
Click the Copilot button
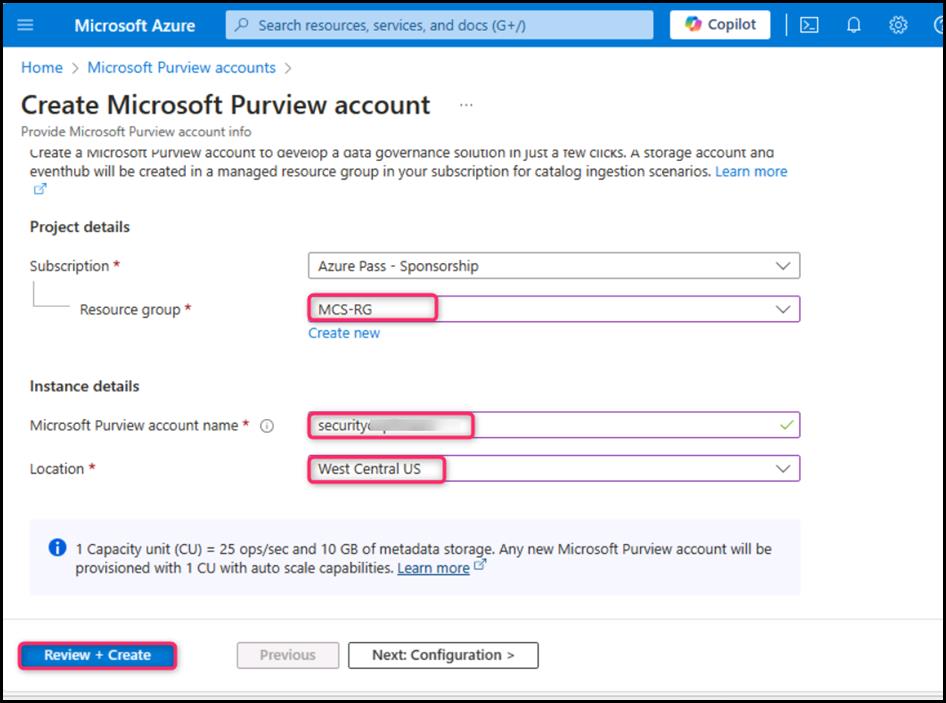point(720,25)
